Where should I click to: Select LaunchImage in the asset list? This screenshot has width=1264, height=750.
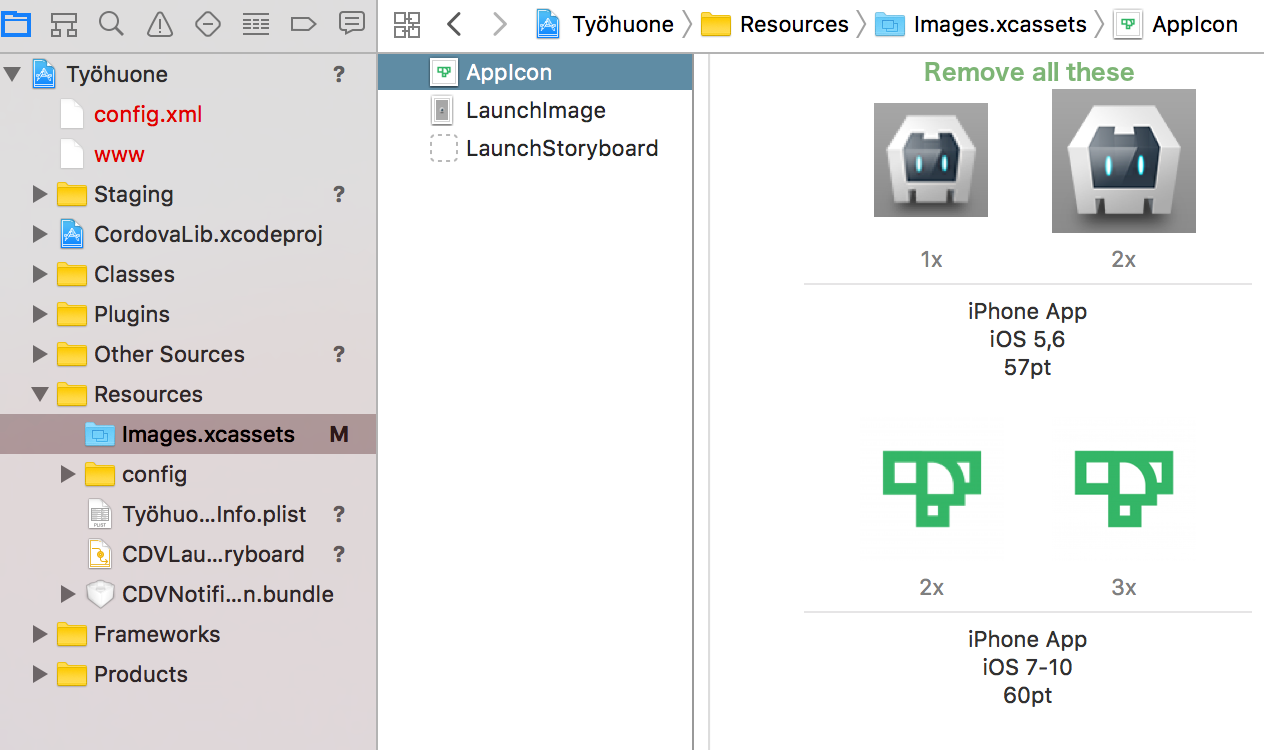click(x=535, y=110)
